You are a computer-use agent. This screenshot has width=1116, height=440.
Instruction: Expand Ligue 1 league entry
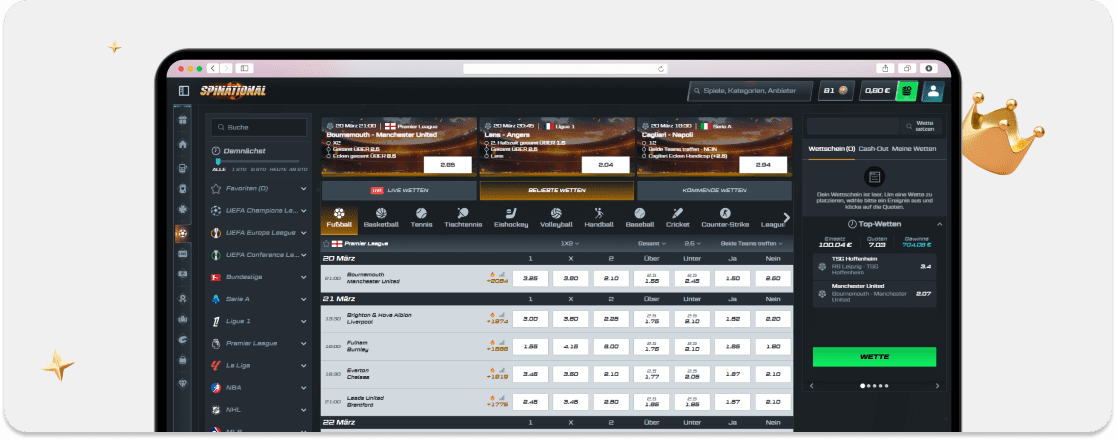click(304, 321)
